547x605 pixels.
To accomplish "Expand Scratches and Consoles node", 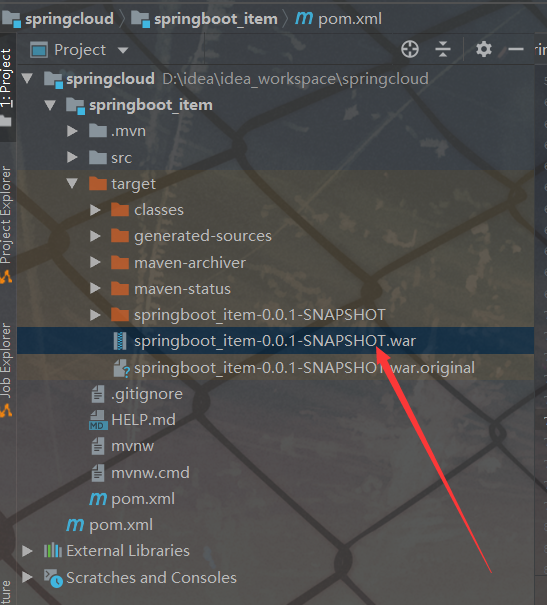I will pyautogui.click(x=27, y=577).
